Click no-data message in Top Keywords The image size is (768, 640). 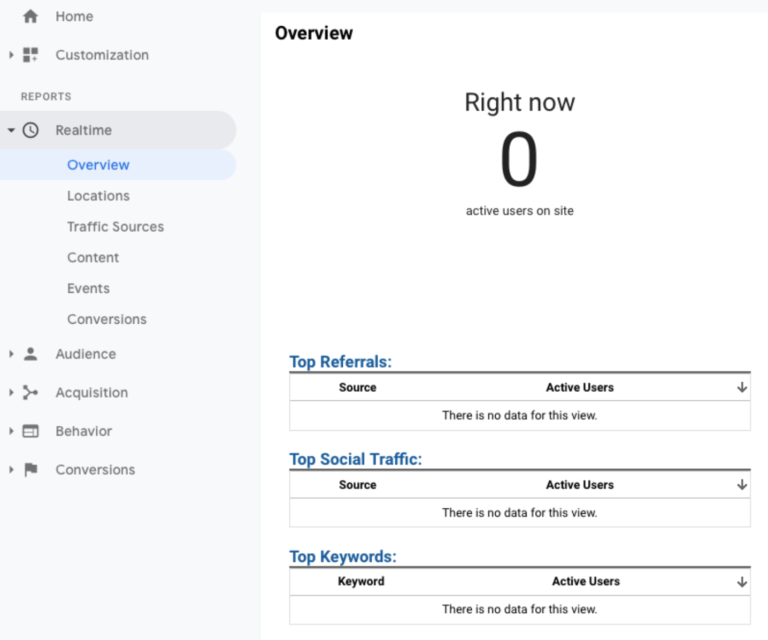(520, 609)
